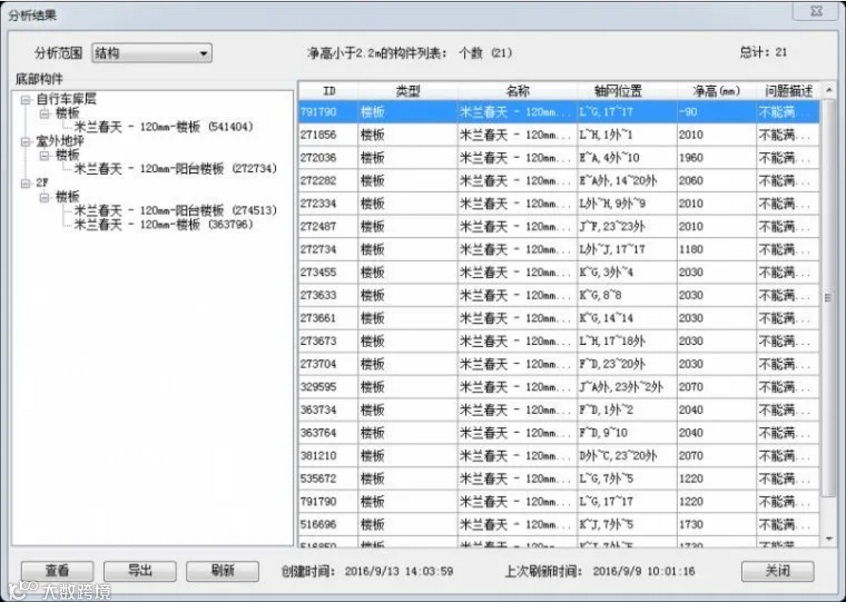Select row with ID 273661
The image size is (848, 608).
pos(559,318)
